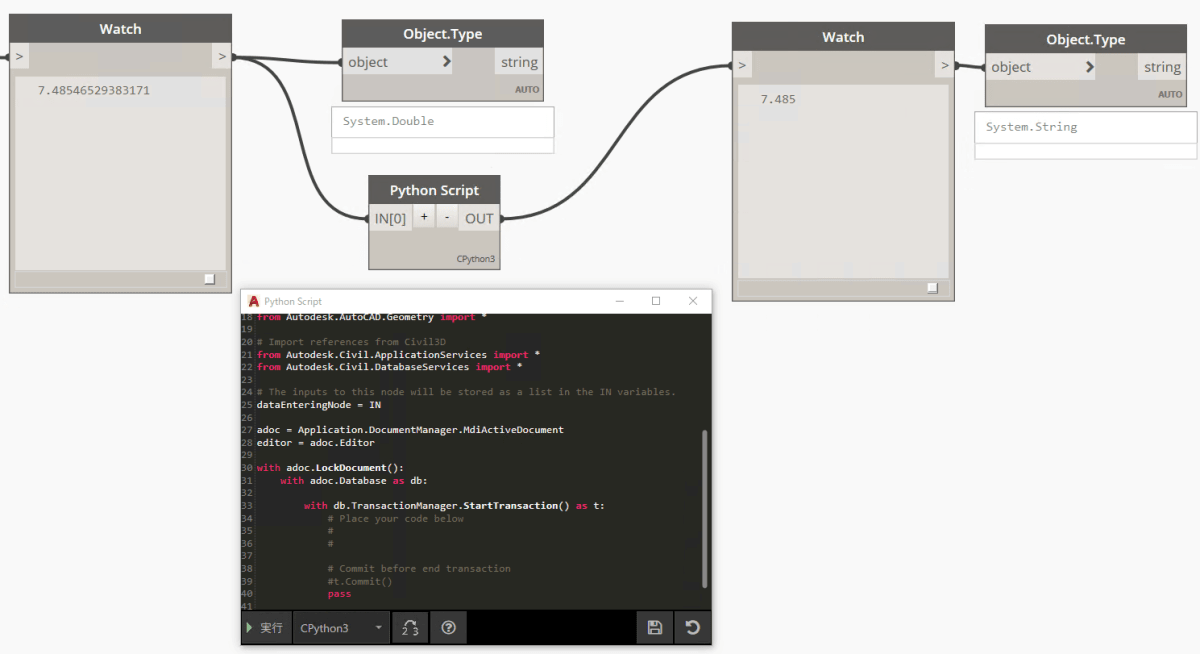
Task: Click object port chevron on right Object.Type node
Action: click(1089, 67)
